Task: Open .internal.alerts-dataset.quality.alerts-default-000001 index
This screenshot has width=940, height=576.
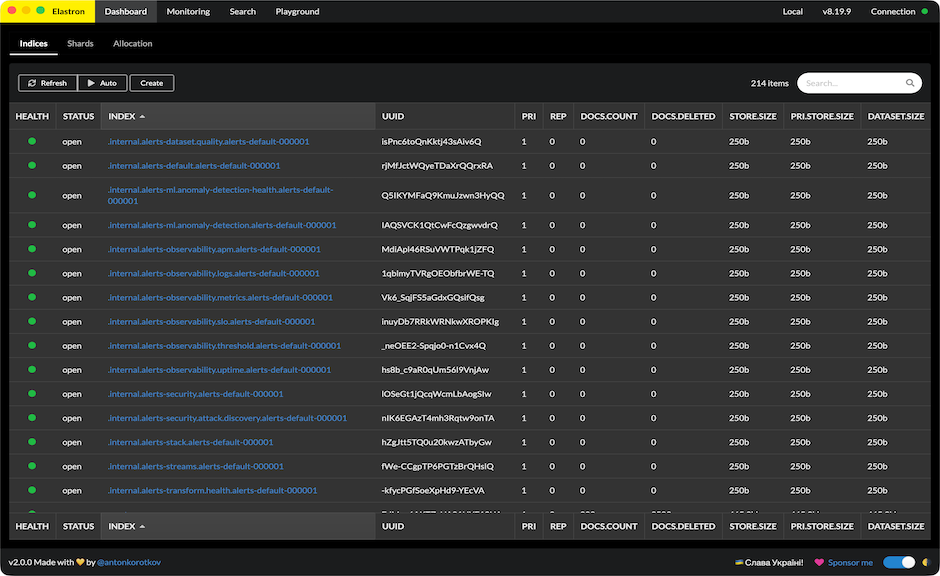Action: coord(209,141)
